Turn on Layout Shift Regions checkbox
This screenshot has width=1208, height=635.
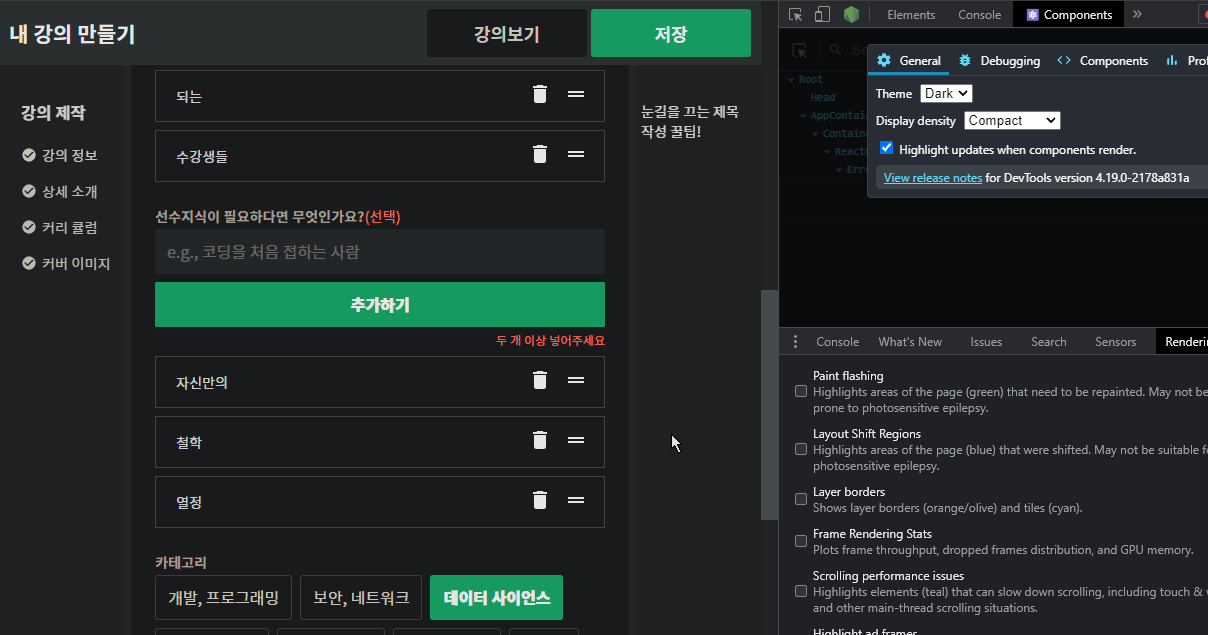point(801,449)
